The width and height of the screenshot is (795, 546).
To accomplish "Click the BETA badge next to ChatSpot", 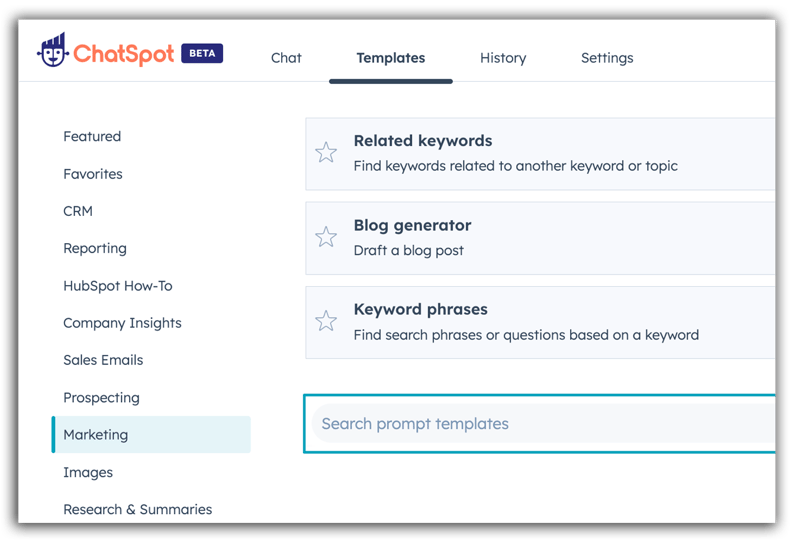I will coord(202,53).
